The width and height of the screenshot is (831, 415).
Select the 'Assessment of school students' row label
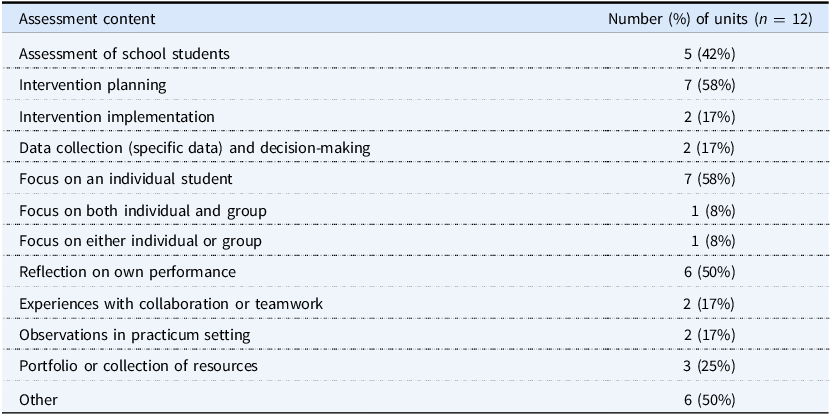(x=125, y=54)
